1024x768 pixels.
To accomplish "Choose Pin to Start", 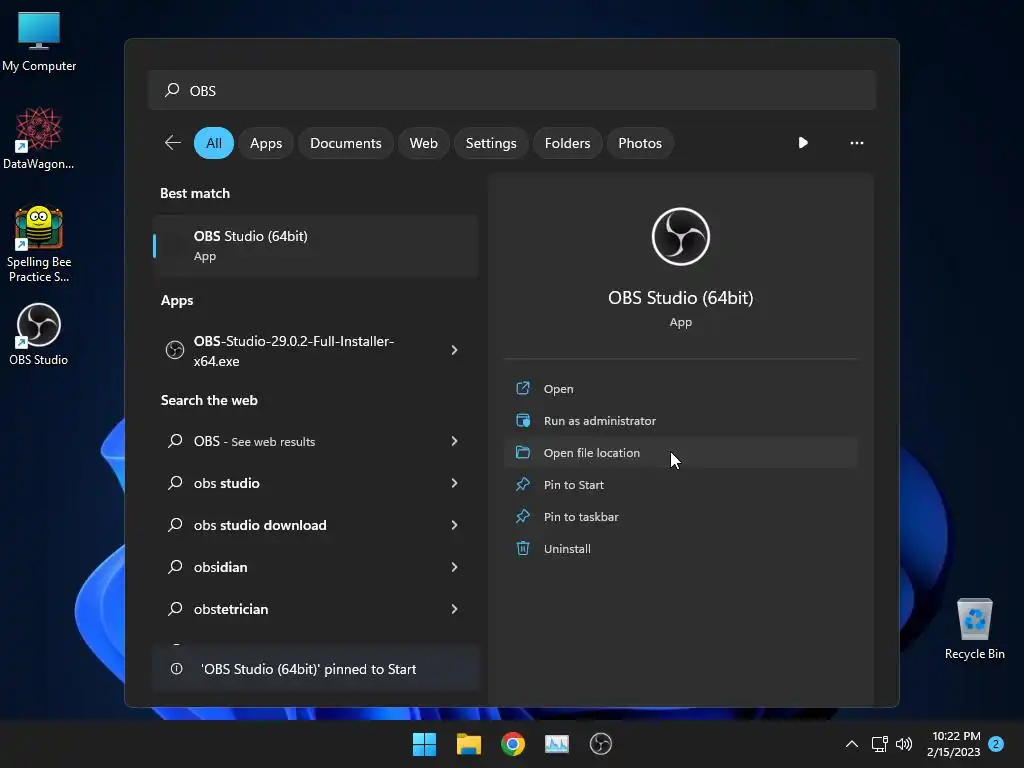I will point(680,485).
